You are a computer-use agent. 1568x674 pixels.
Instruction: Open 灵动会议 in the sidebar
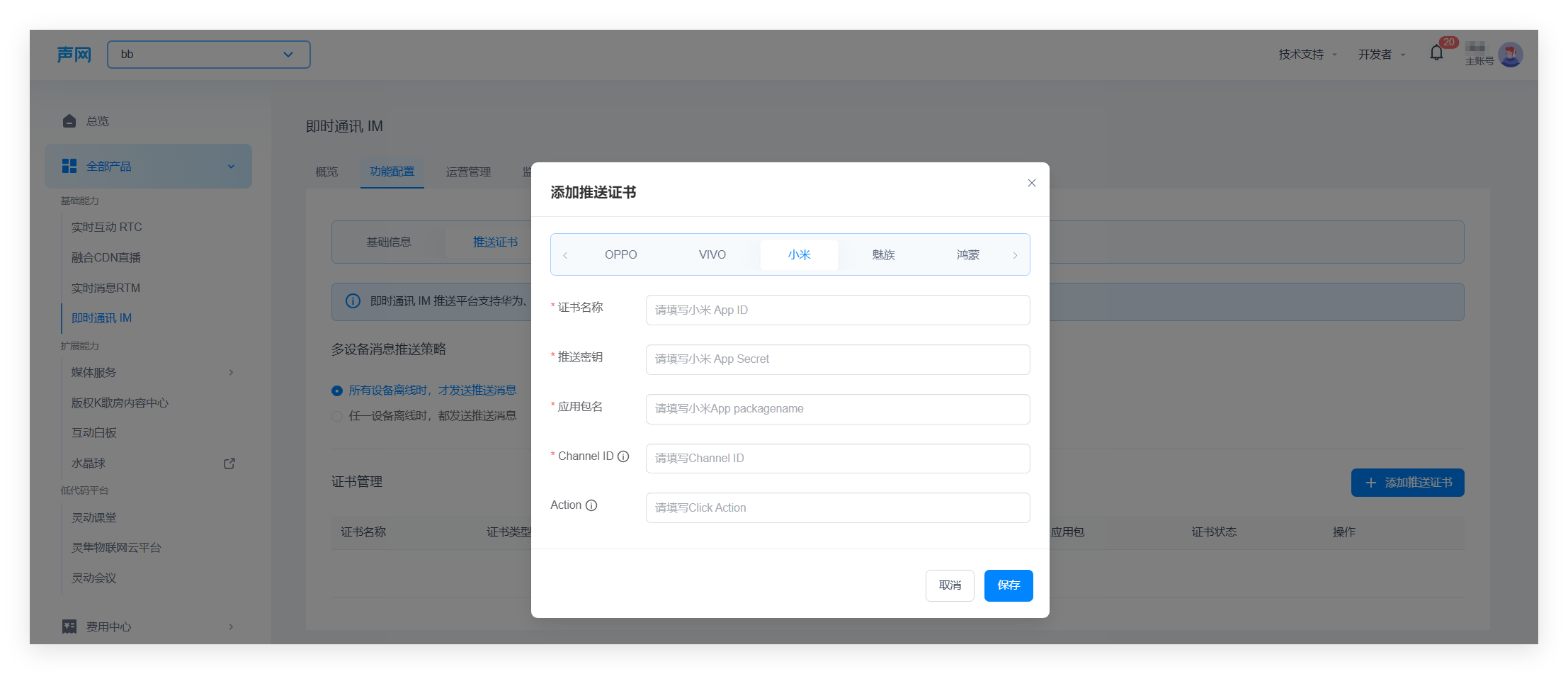click(93, 578)
